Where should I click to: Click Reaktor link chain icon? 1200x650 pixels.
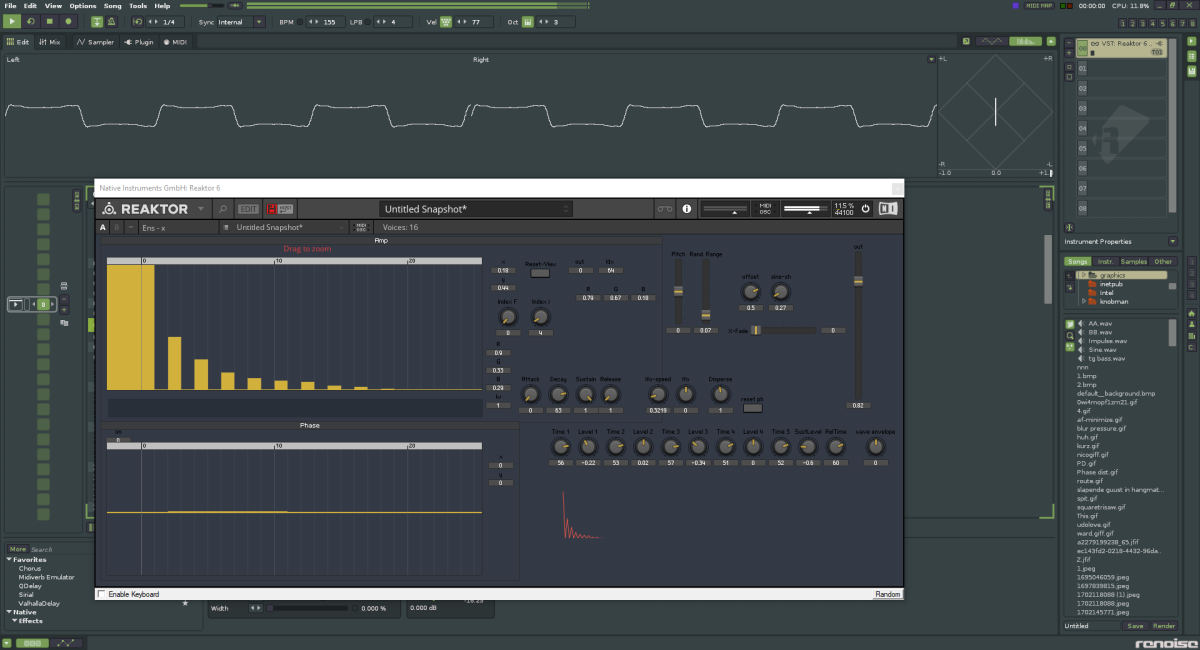pos(663,209)
